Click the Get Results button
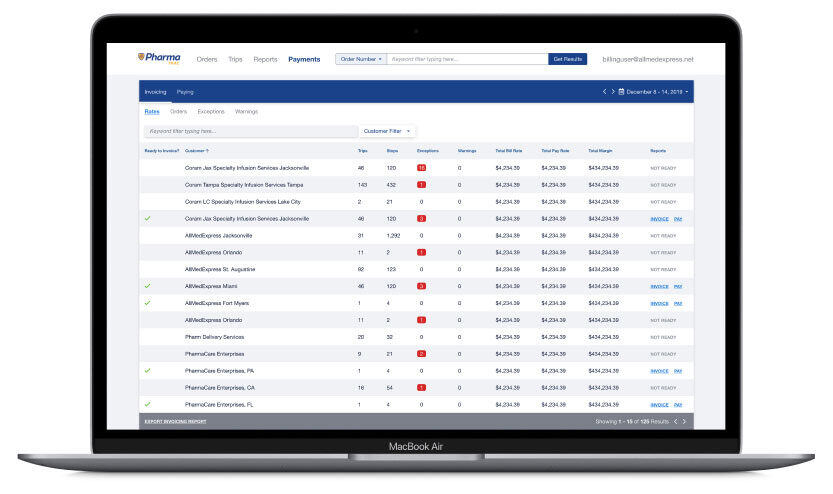 [x=567, y=59]
